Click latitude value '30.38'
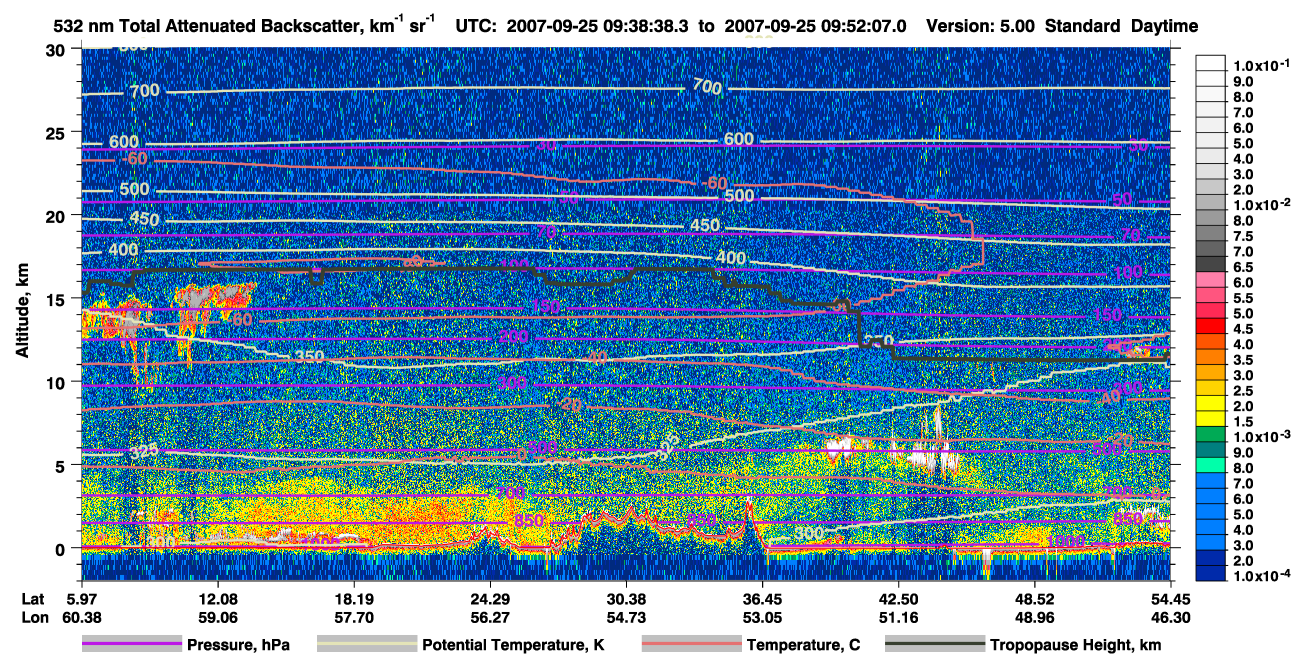The height and width of the screenshot is (667, 1300). [x=625, y=598]
